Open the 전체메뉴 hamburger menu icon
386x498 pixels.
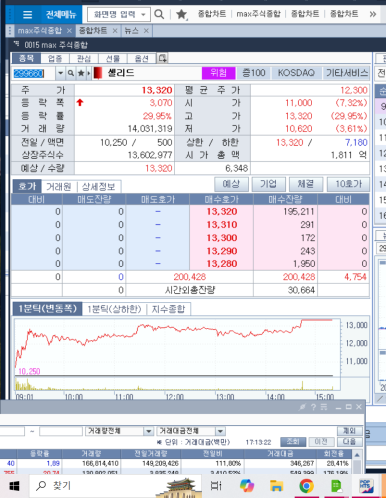click(x=27, y=15)
